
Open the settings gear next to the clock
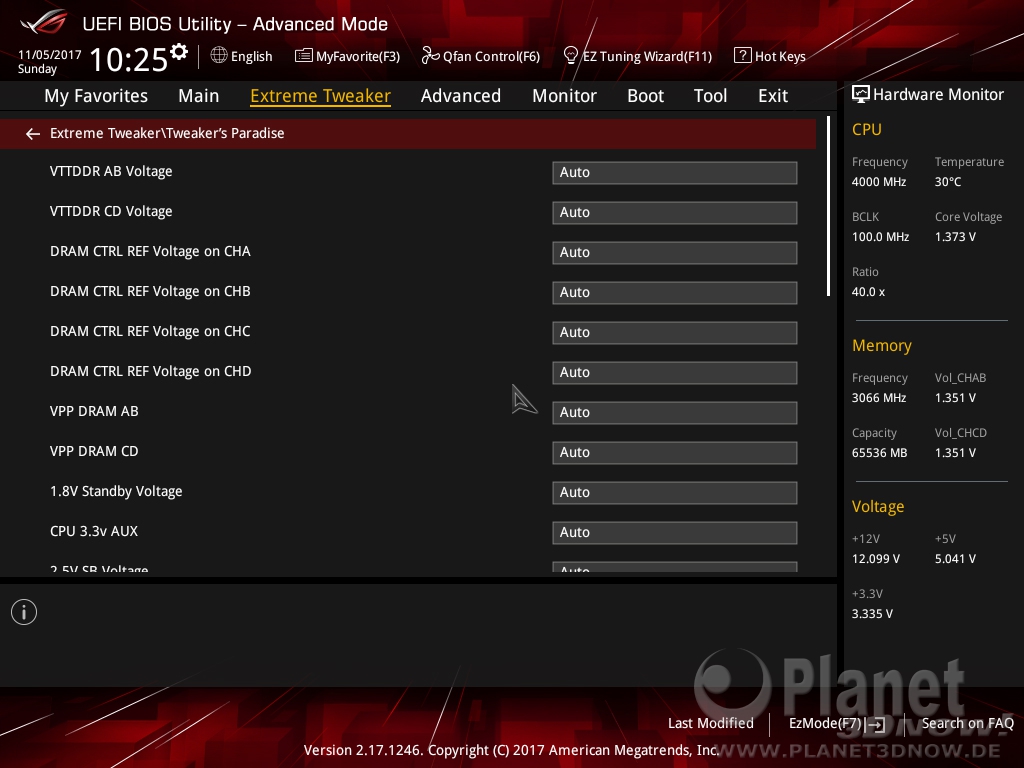coord(179,52)
